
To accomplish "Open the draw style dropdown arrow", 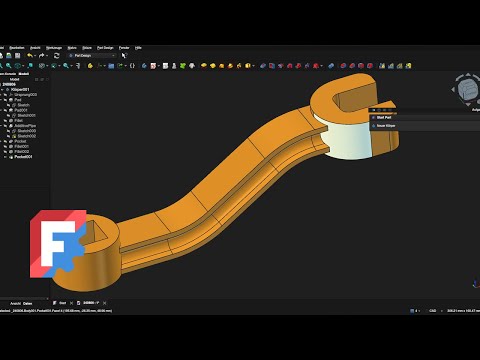I will pos(48,66).
